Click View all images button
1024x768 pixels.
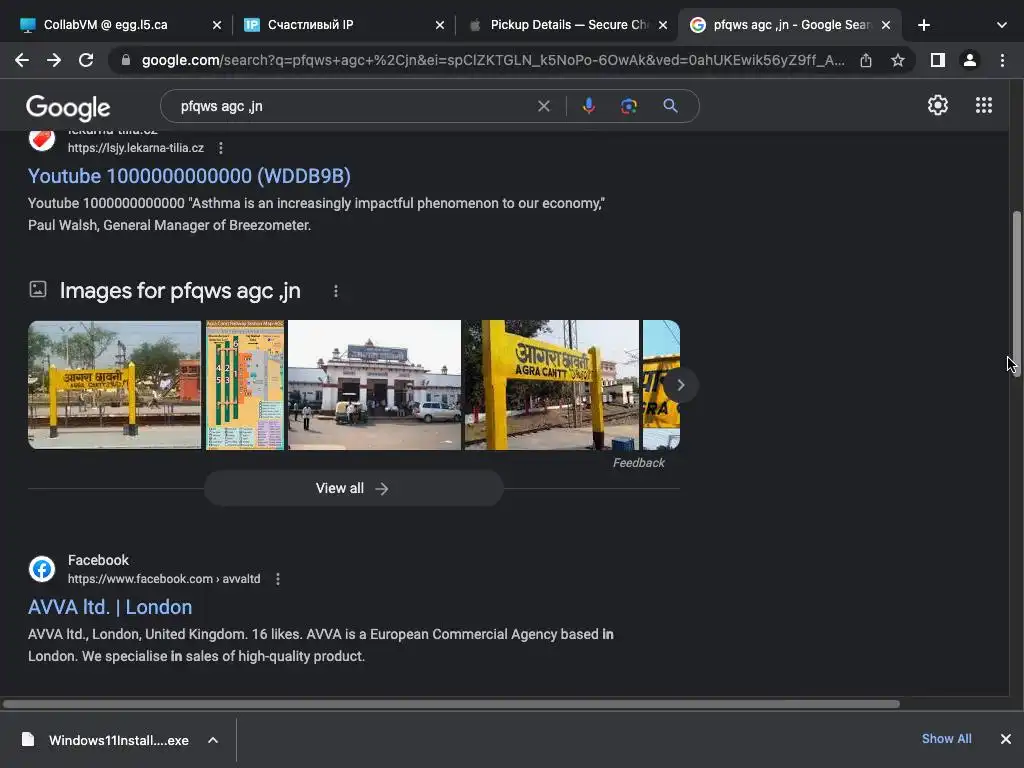(x=353, y=488)
